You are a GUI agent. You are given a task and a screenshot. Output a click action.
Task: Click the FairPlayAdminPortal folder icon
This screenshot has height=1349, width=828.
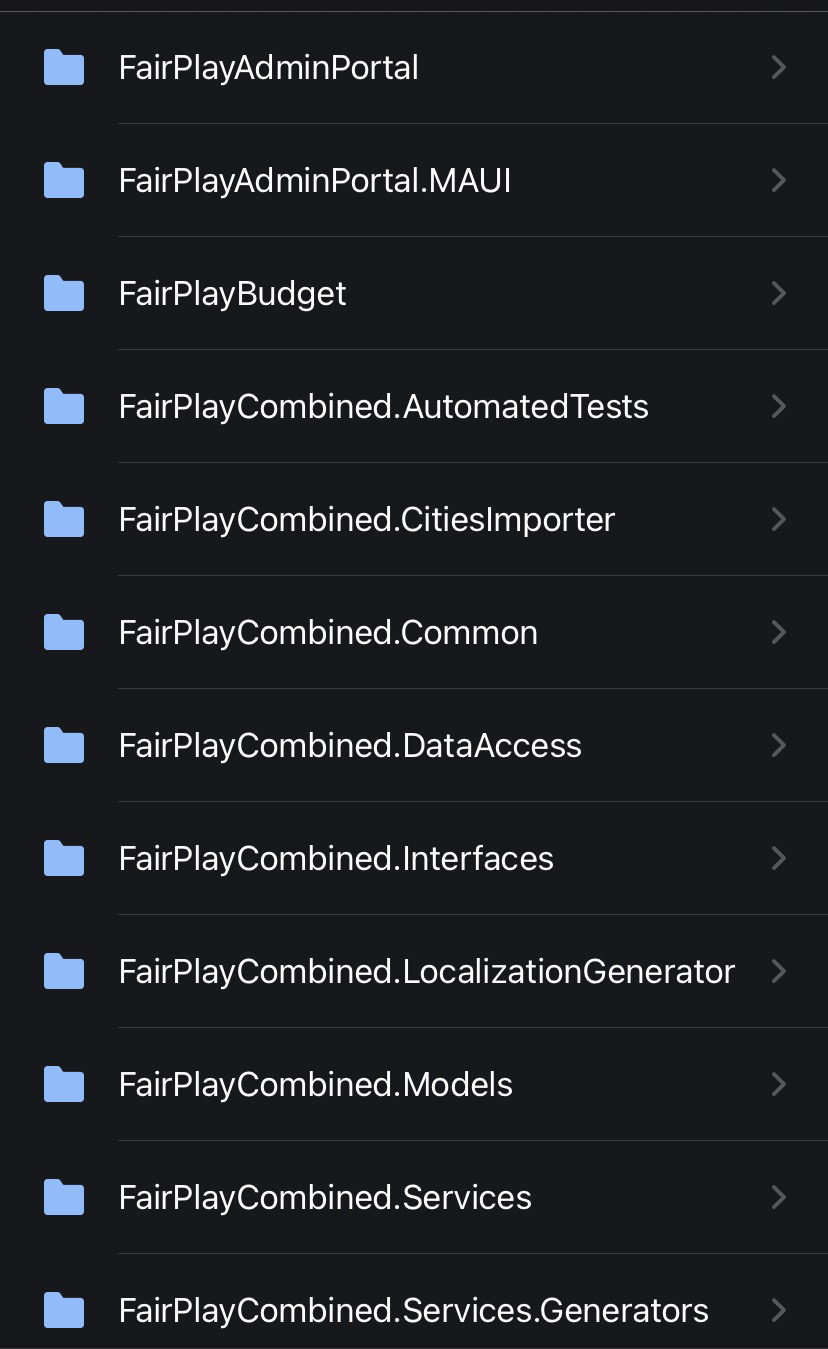[64, 67]
